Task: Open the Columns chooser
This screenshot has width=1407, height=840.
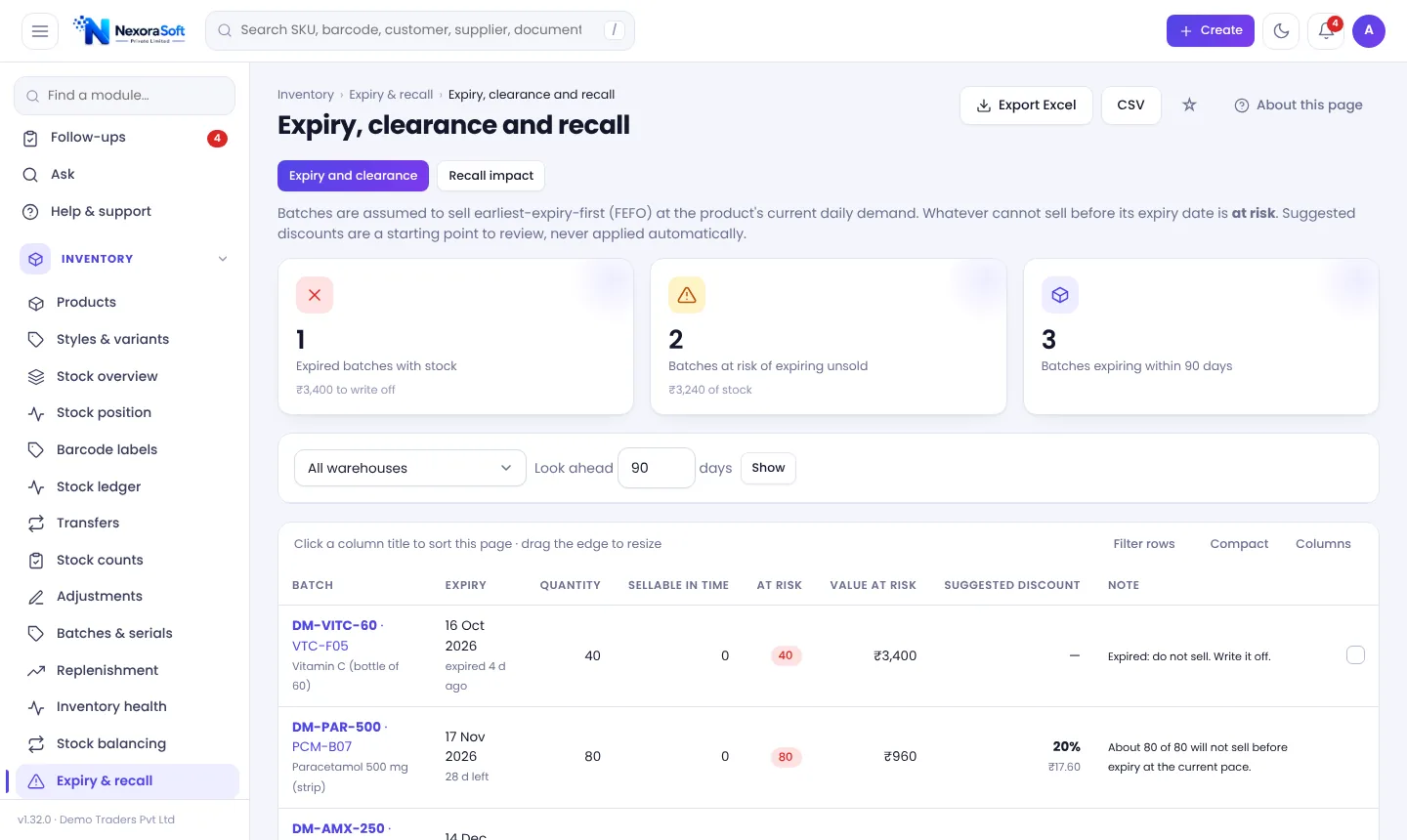Action: pyautogui.click(x=1323, y=544)
